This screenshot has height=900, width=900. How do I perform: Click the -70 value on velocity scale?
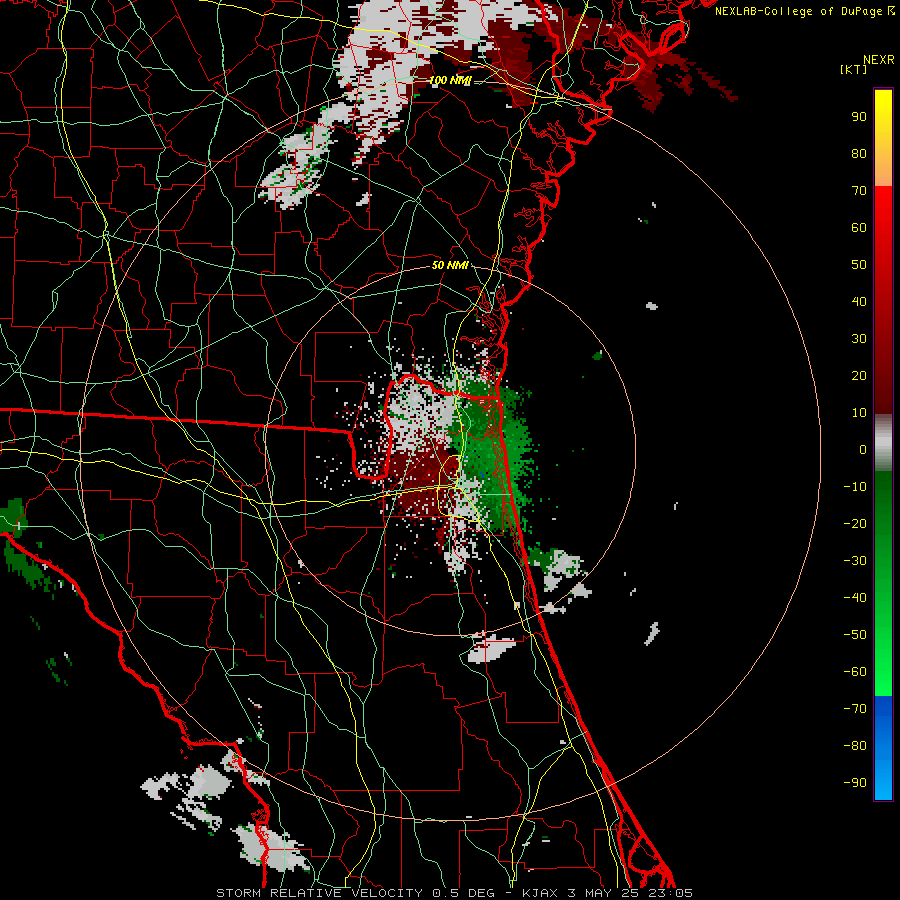855,709
